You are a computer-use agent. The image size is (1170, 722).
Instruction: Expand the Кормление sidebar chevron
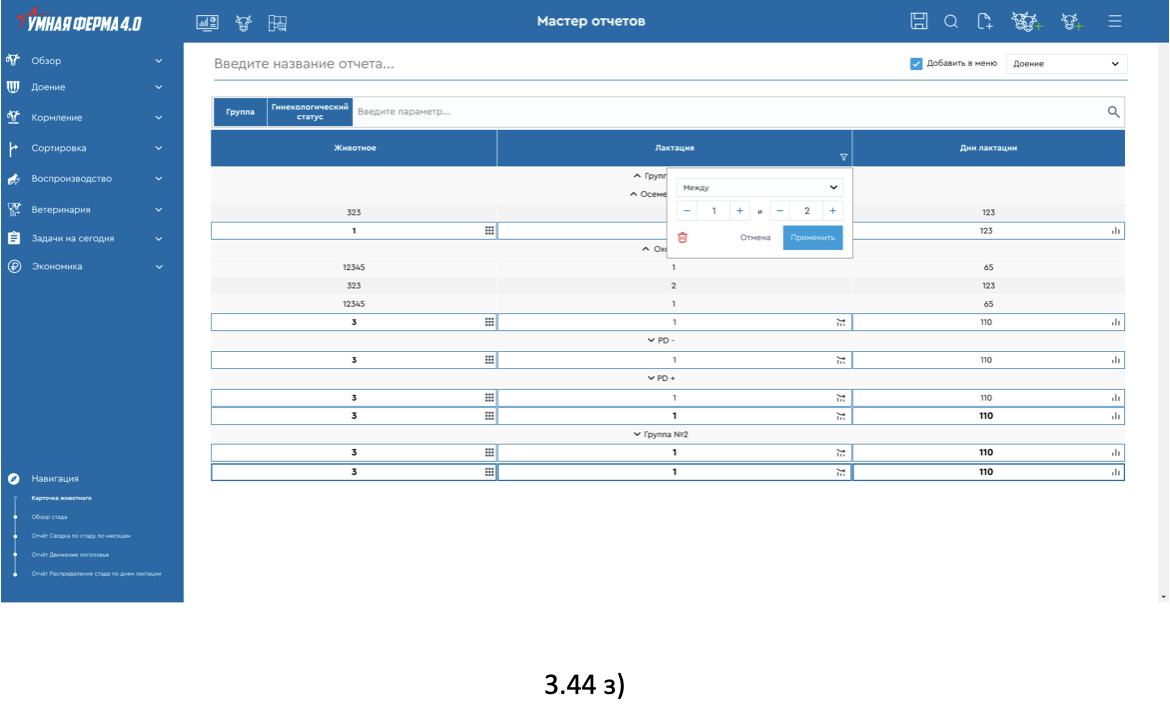[159, 117]
